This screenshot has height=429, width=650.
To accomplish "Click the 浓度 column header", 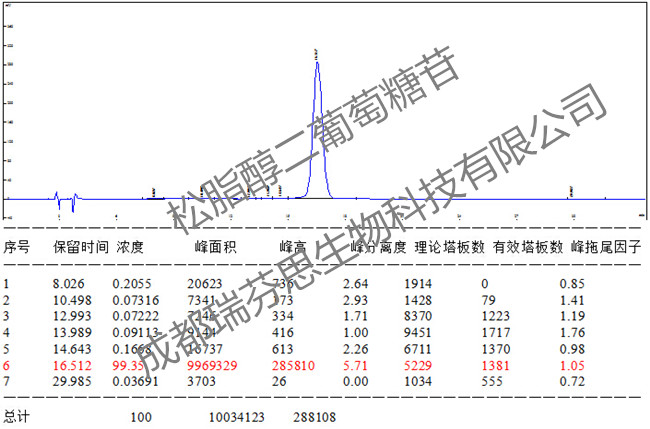I will coord(130,247).
